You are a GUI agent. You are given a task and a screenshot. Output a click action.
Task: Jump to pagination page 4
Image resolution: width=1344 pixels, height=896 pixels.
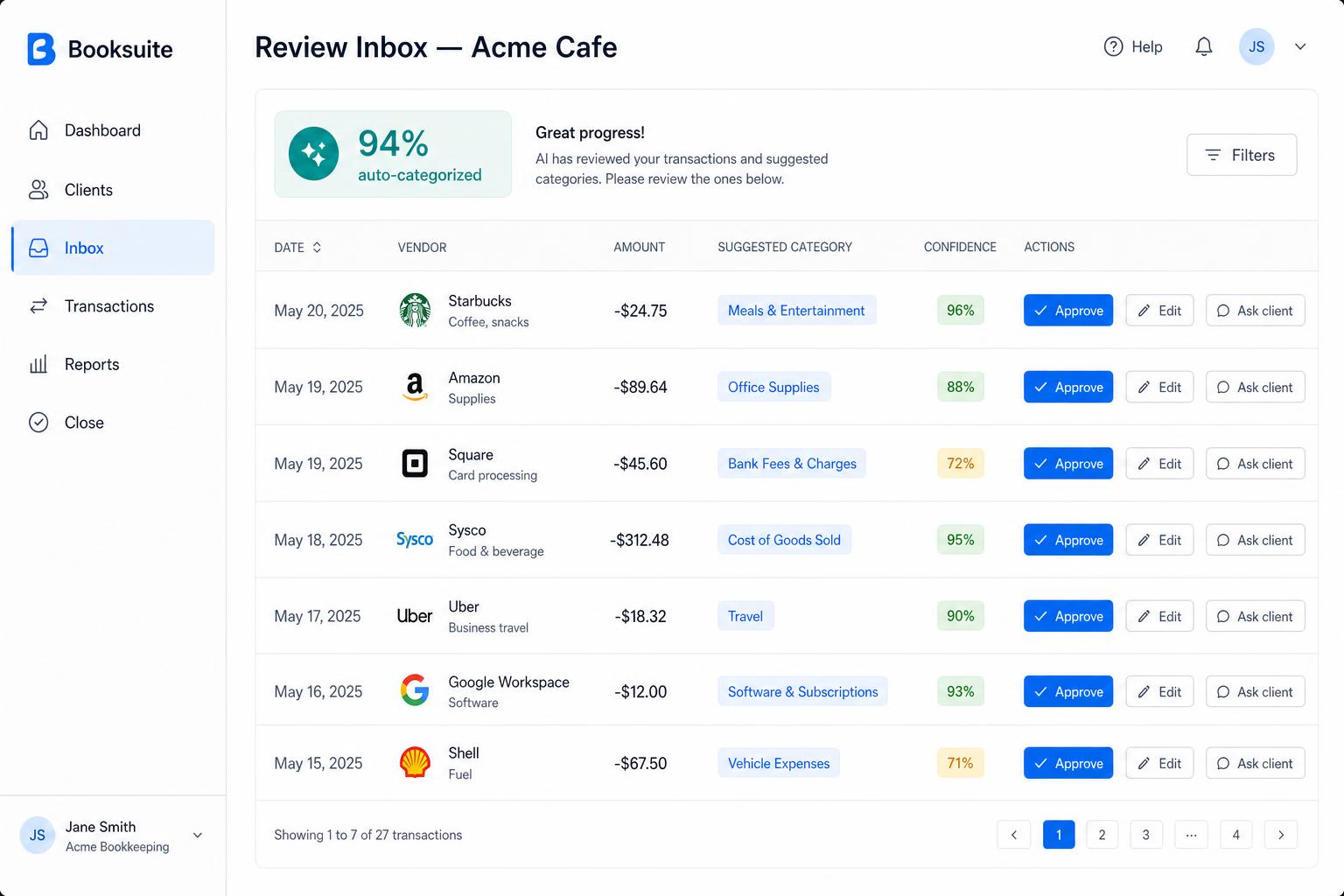[1236, 835]
